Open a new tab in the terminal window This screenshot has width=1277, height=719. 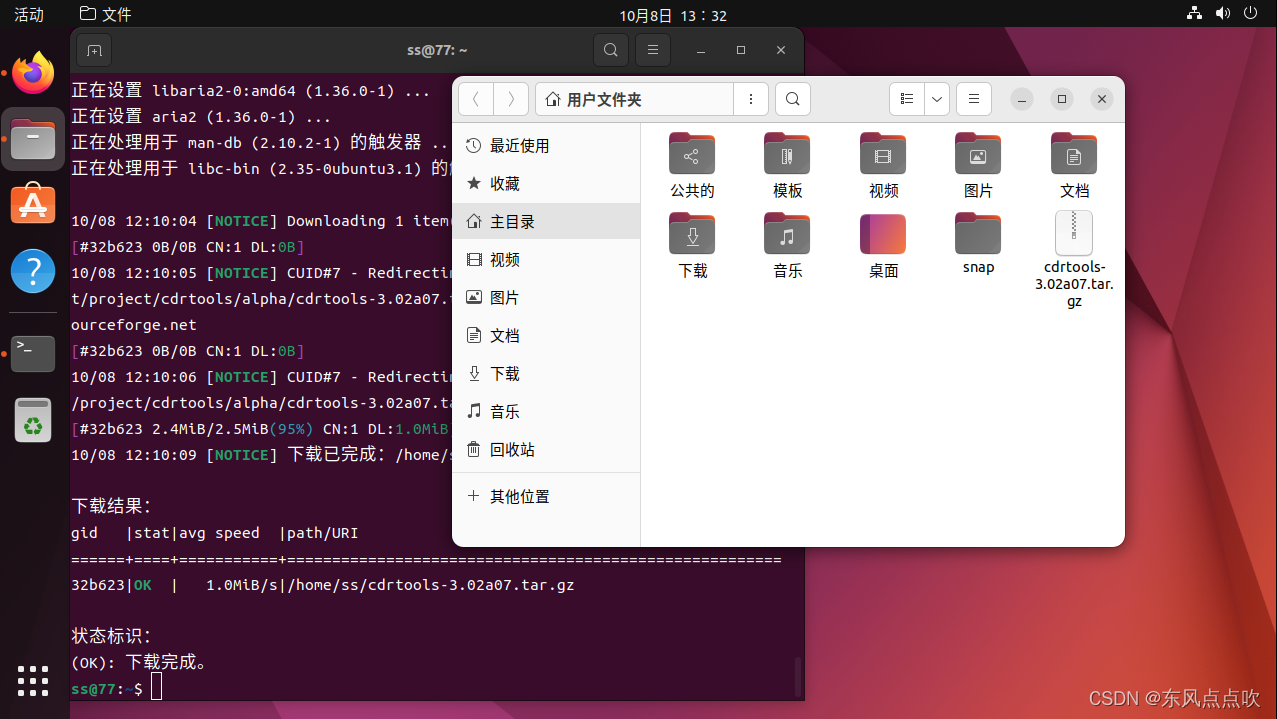pos(94,50)
